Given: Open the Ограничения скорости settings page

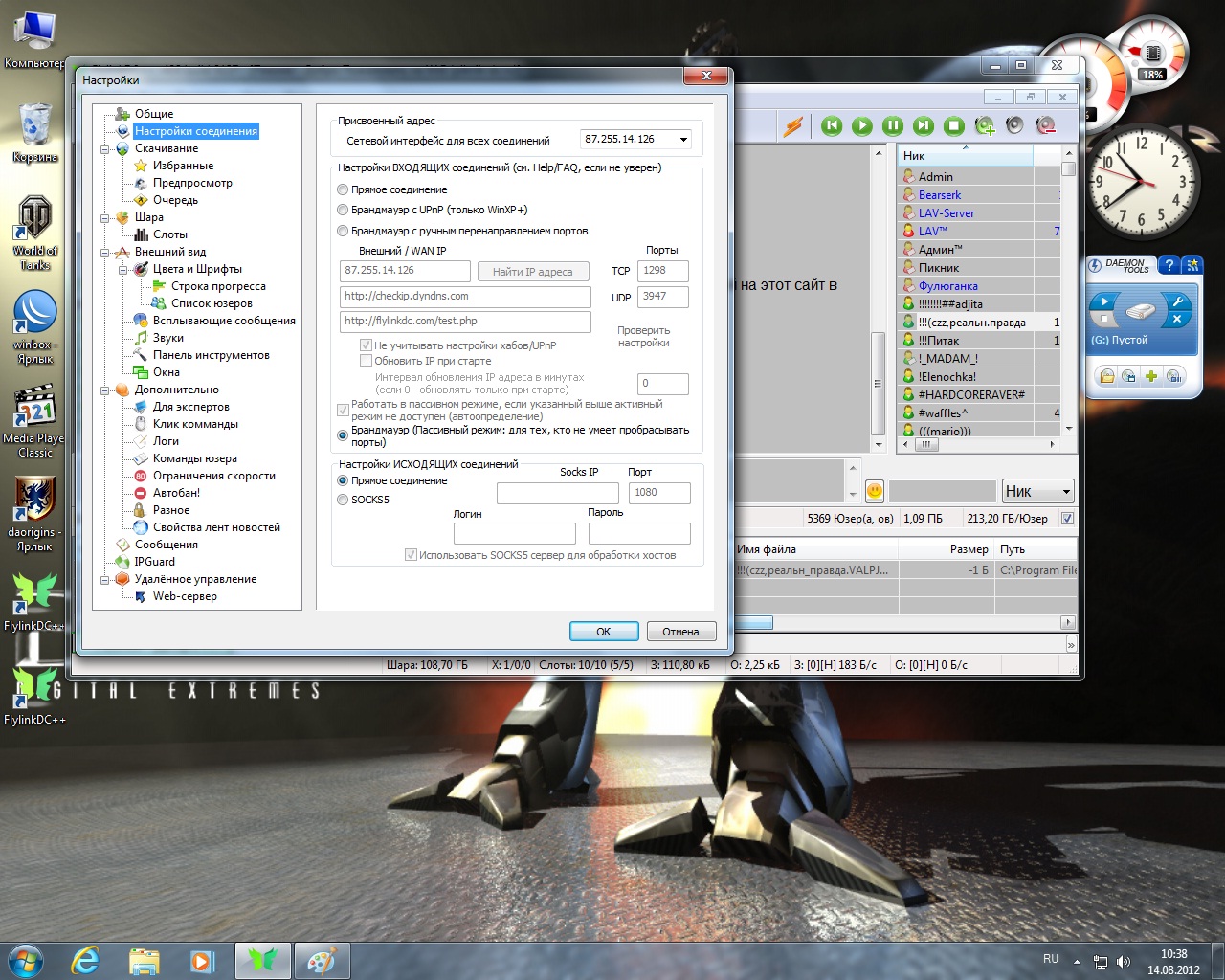Looking at the screenshot, I should click(x=214, y=476).
